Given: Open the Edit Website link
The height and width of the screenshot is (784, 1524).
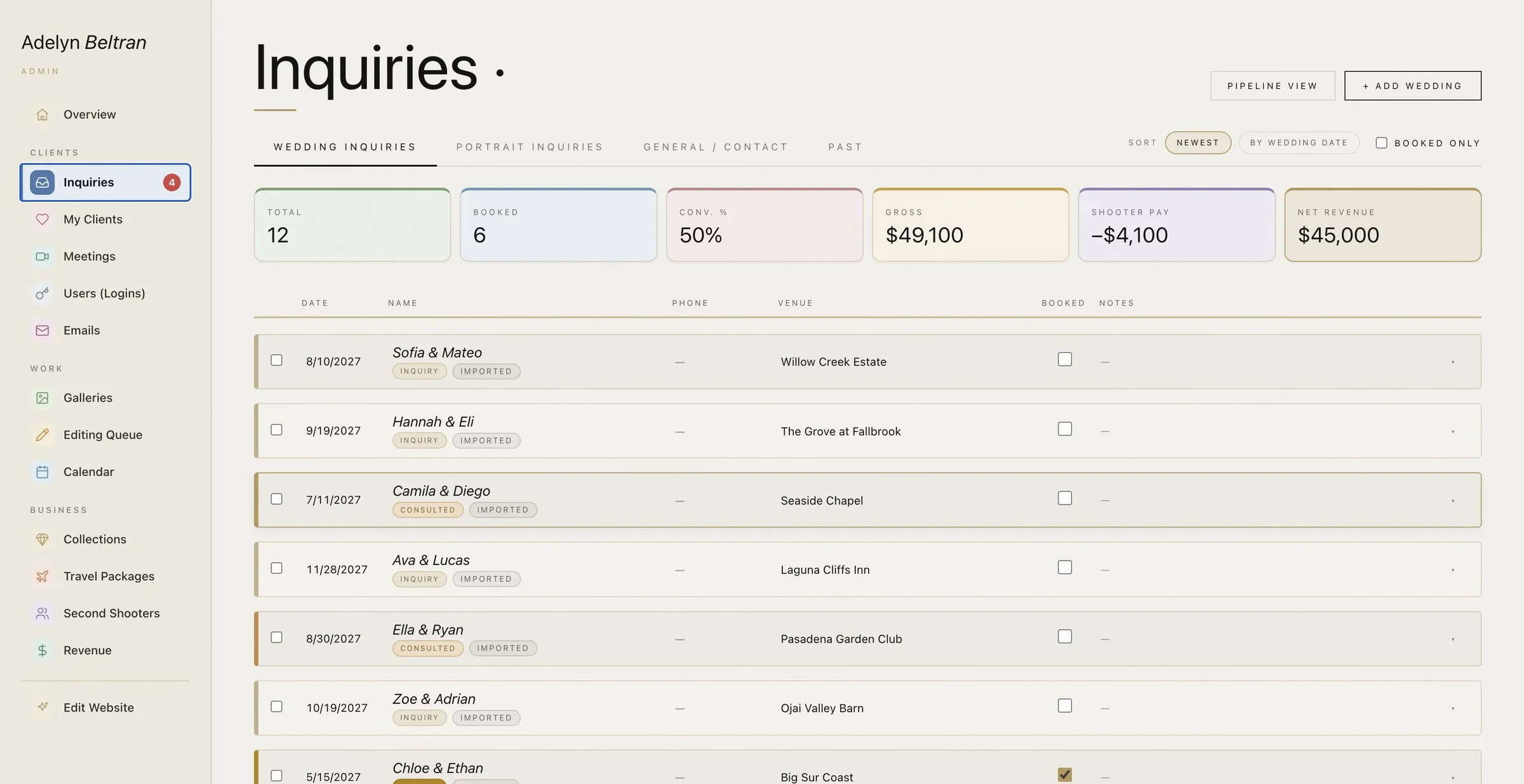Looking at the screenshot, I should pos(105,707).
